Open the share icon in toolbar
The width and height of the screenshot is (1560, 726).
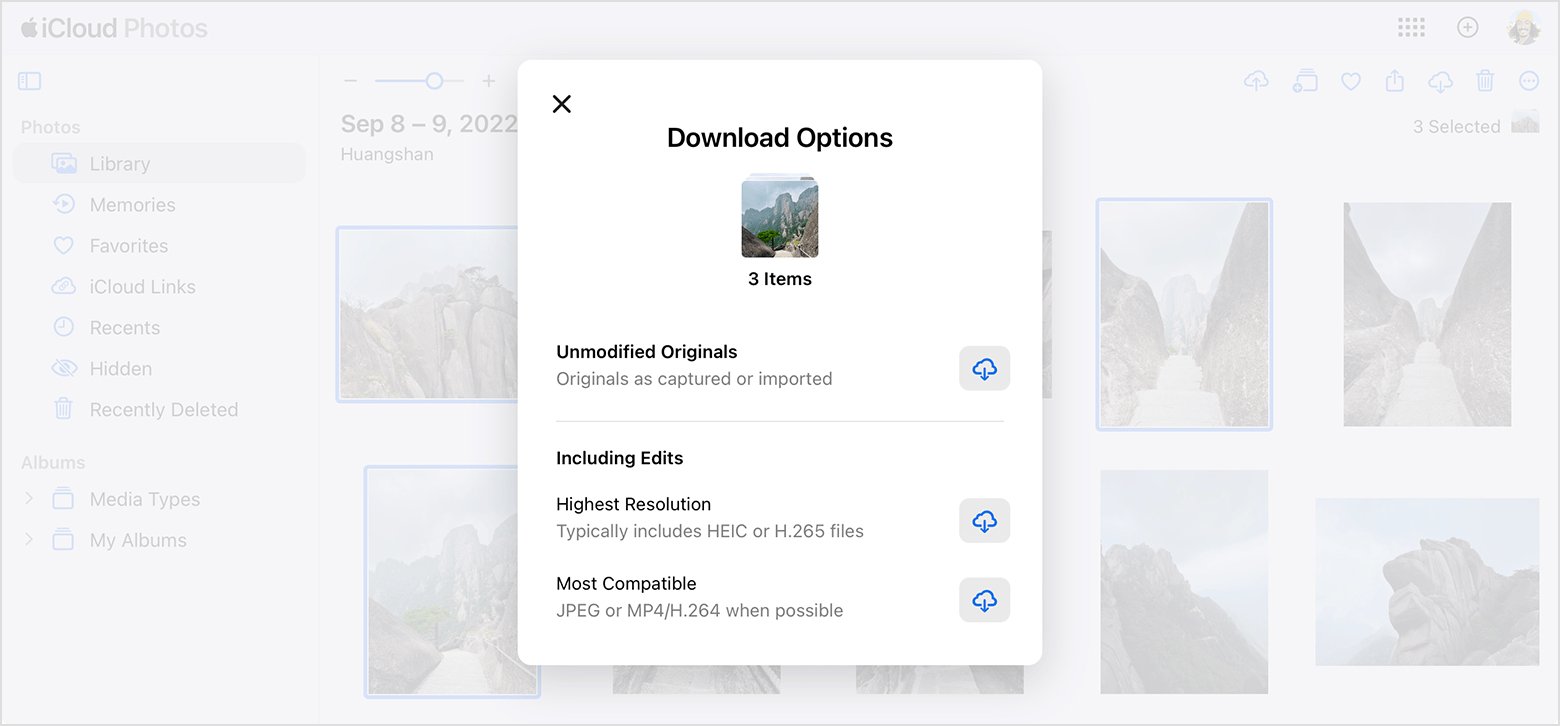1395,81
